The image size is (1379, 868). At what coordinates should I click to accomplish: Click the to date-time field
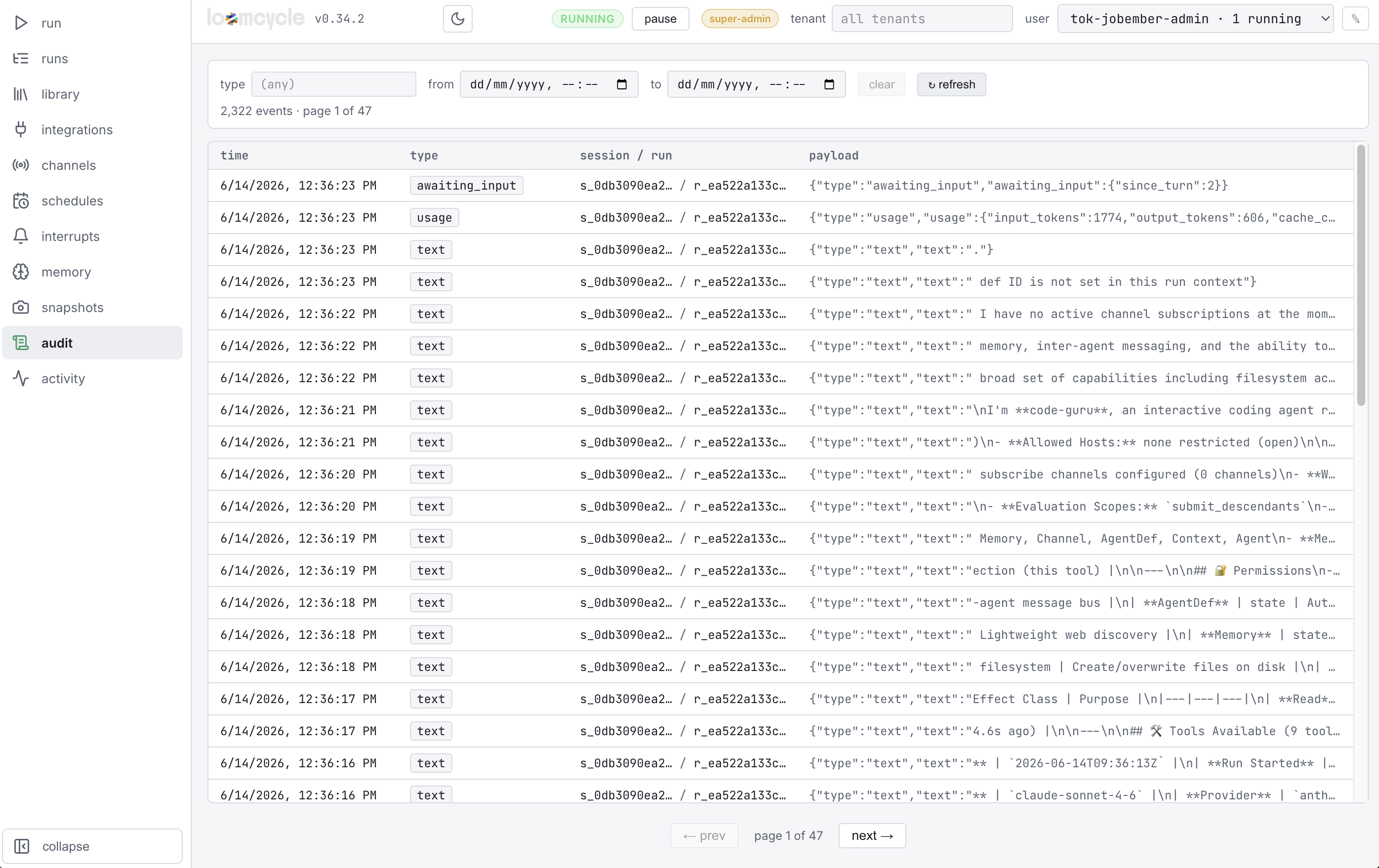coord(756,84)
